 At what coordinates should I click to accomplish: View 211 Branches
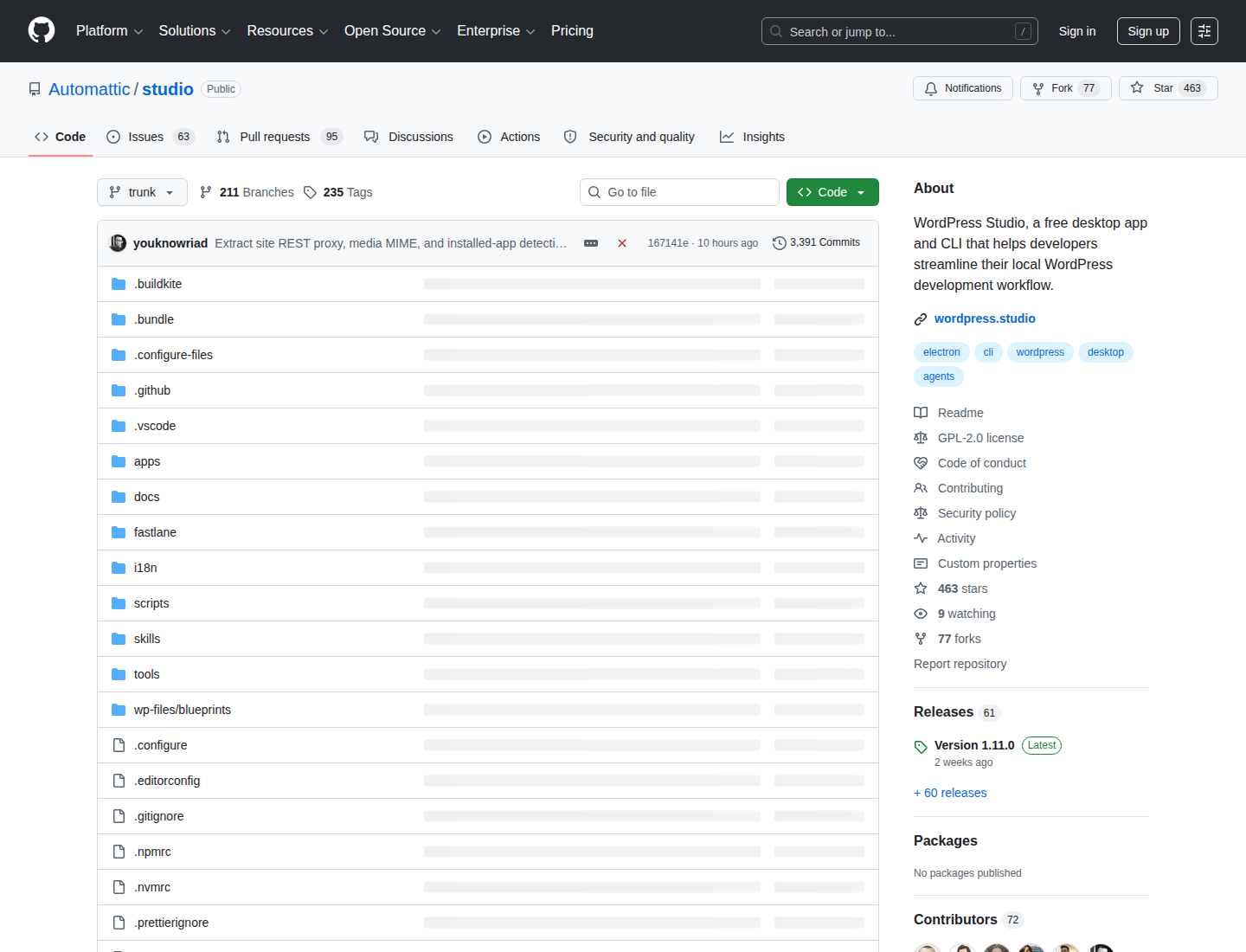[247, 192]
